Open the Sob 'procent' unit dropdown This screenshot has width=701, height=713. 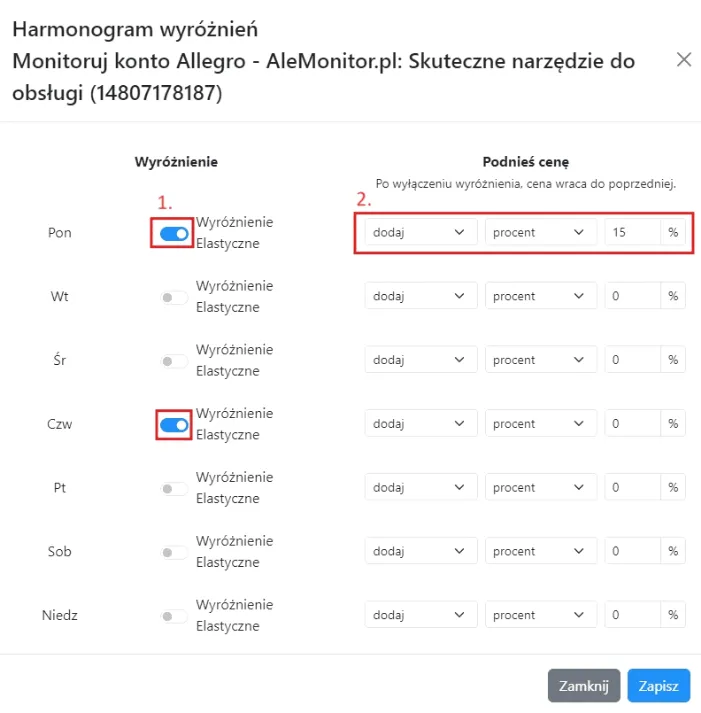point(540,551)
